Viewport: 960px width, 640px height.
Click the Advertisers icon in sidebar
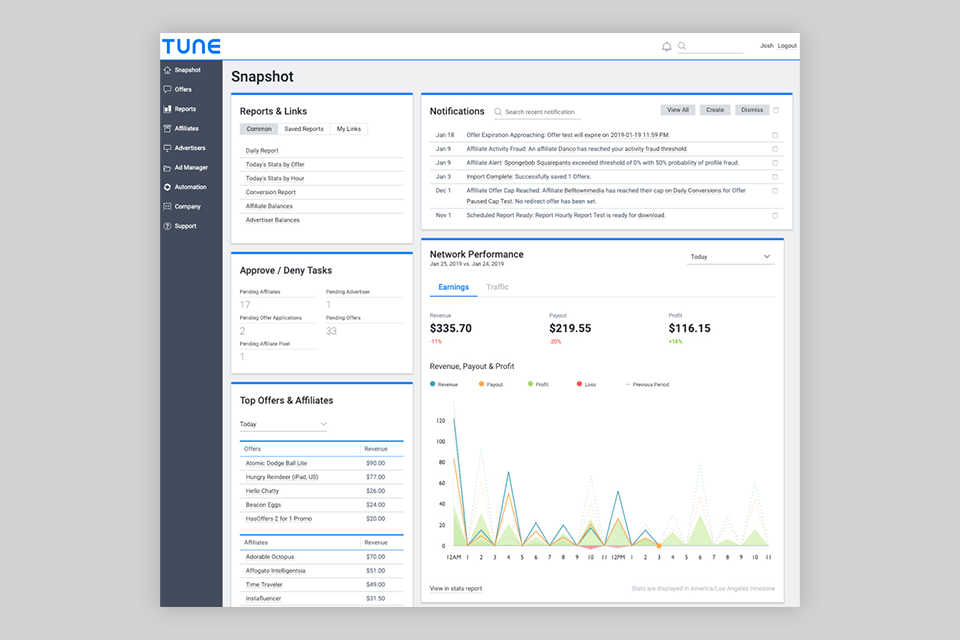pos(167,148)
